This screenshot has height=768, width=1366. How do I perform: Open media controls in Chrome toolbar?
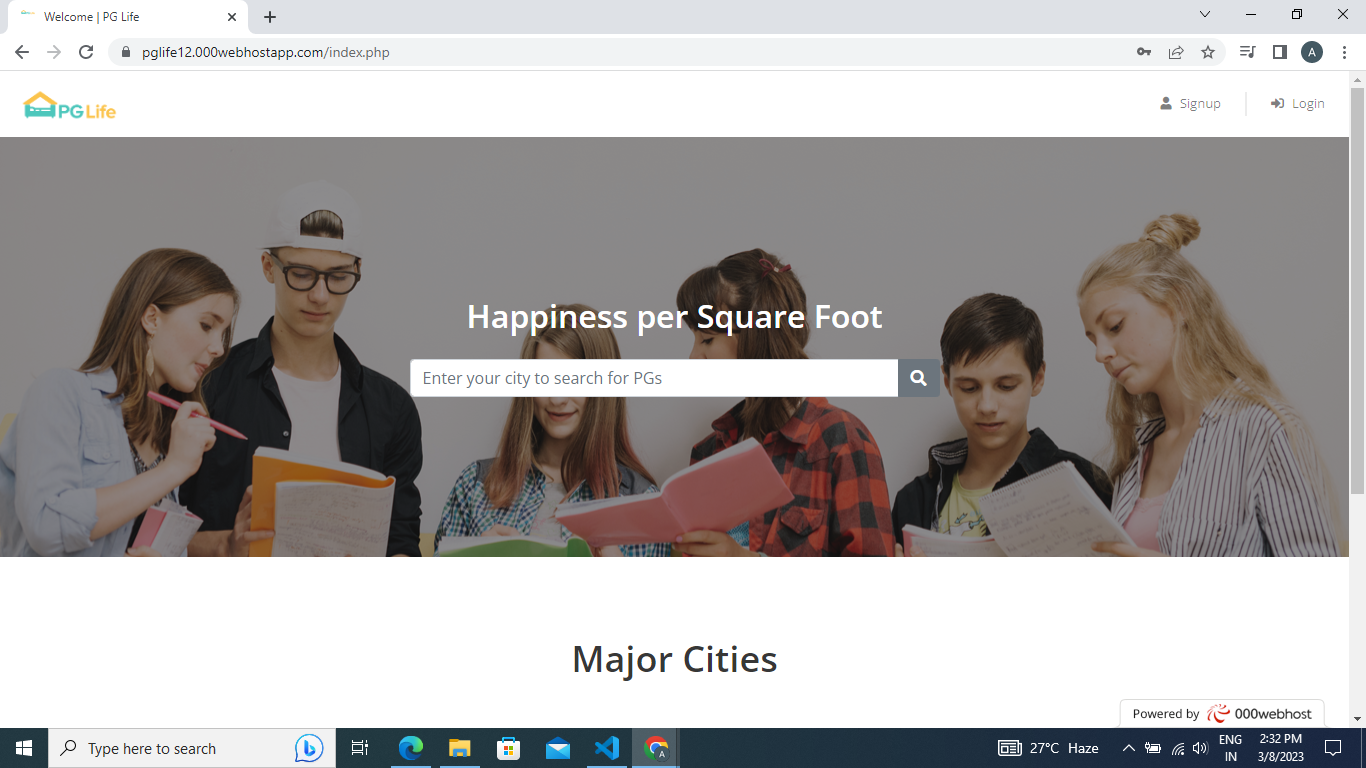[1246, 51]
